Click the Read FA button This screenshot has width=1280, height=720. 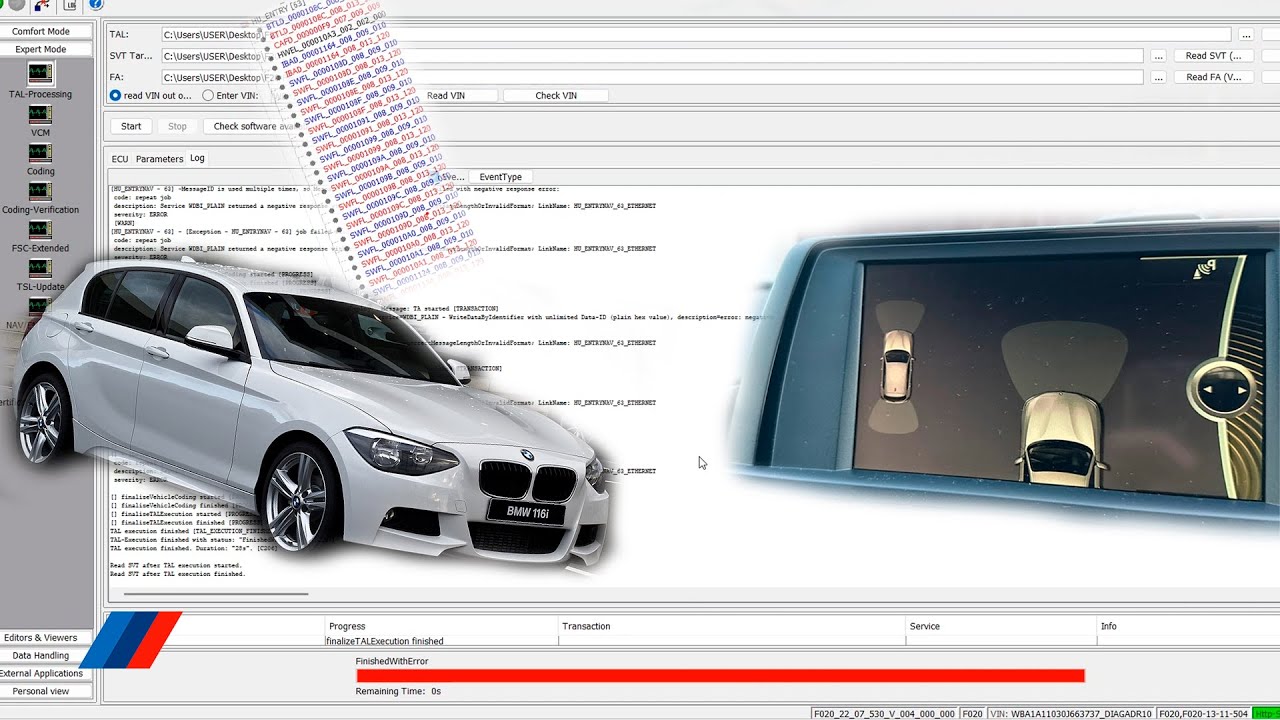click(1213, 77)
